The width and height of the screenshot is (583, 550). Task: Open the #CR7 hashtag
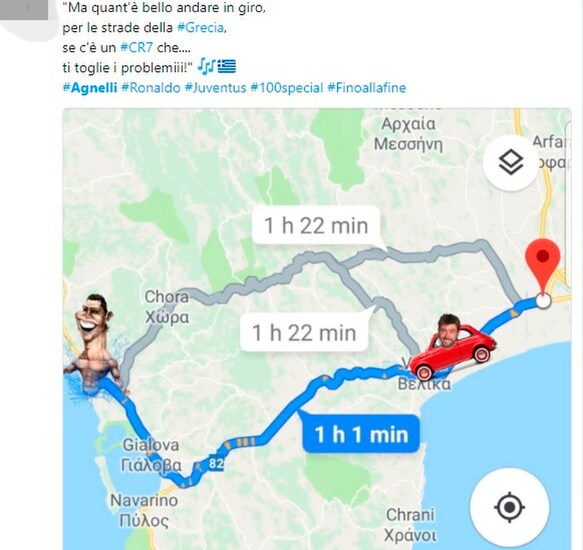click(x=136, y=48)
